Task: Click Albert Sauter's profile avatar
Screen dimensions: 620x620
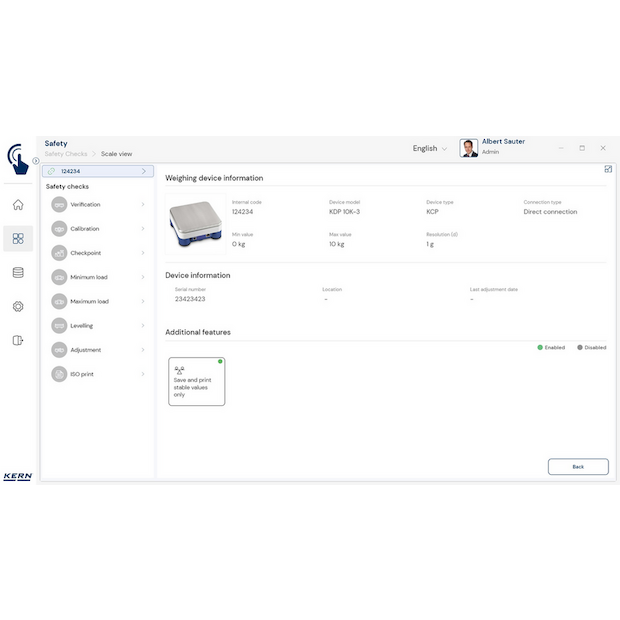Action: (468, 148)
